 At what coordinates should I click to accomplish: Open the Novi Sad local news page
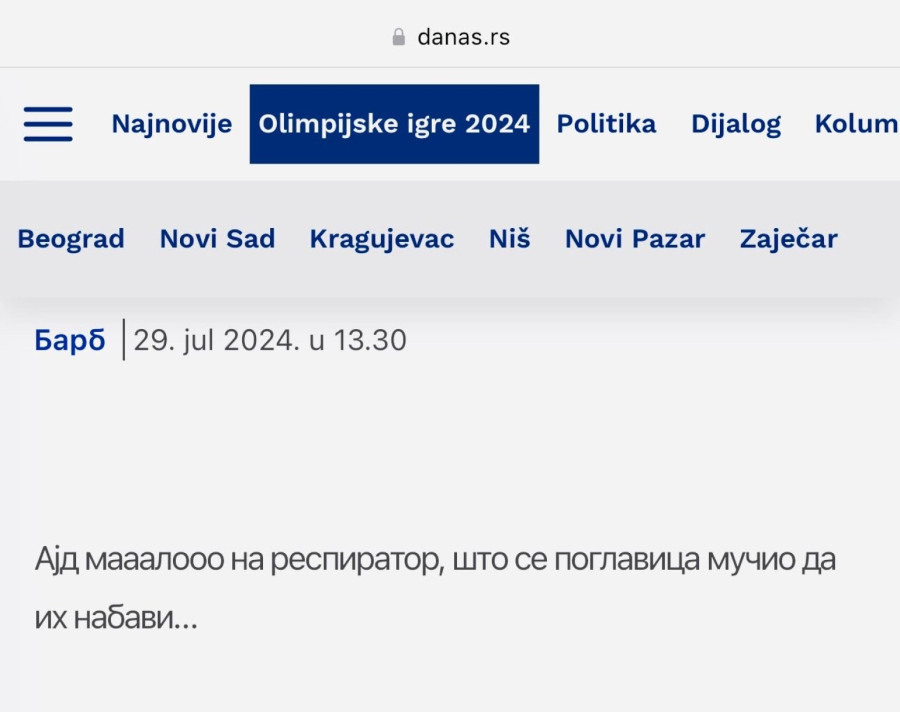pos(217,239)
